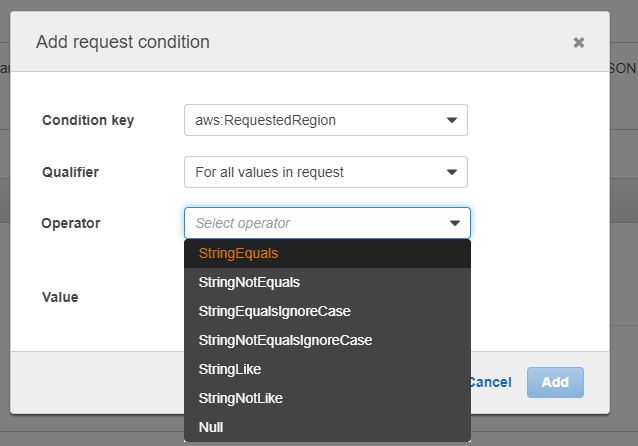Viewport: 638px width, 446px height.
Task: Select StringNotEqualsIgnoreCase in the list
Action: click(285, 340)
